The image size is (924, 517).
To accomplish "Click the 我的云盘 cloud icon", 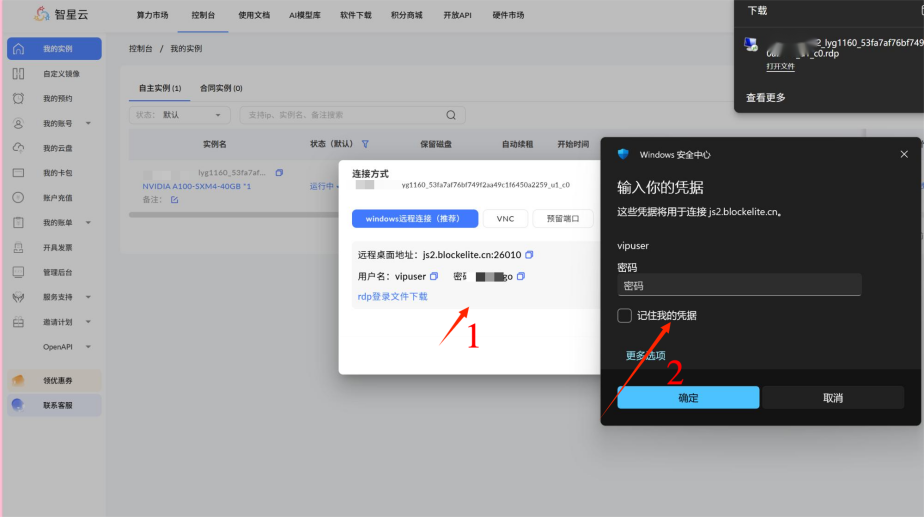I will 18,148.
